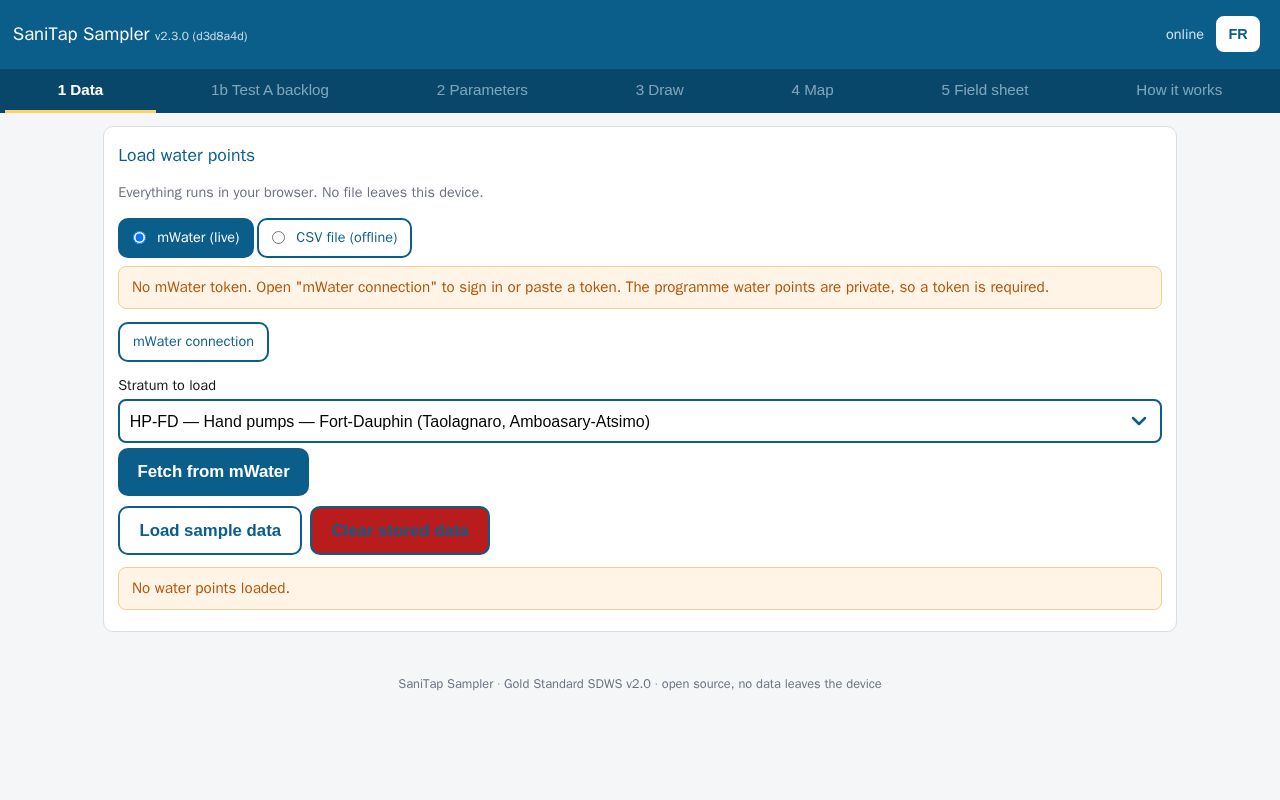The width and height of the screenshot is (1280, 800).
Task: Go to the 2 Parameters tab
Action: point(482,90)
